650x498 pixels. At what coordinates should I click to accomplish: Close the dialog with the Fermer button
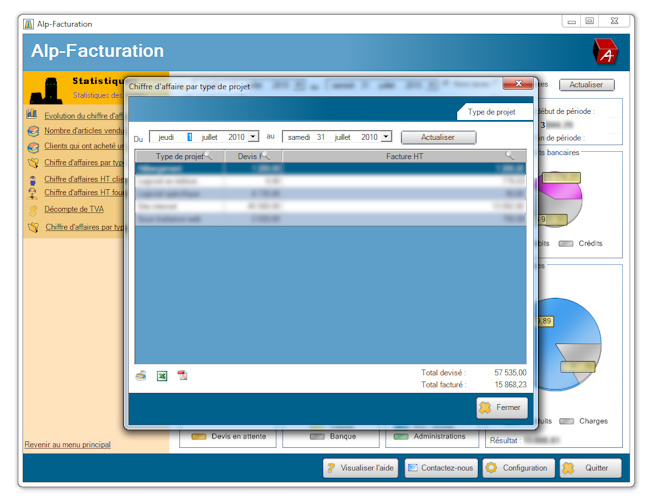point(501,408)
